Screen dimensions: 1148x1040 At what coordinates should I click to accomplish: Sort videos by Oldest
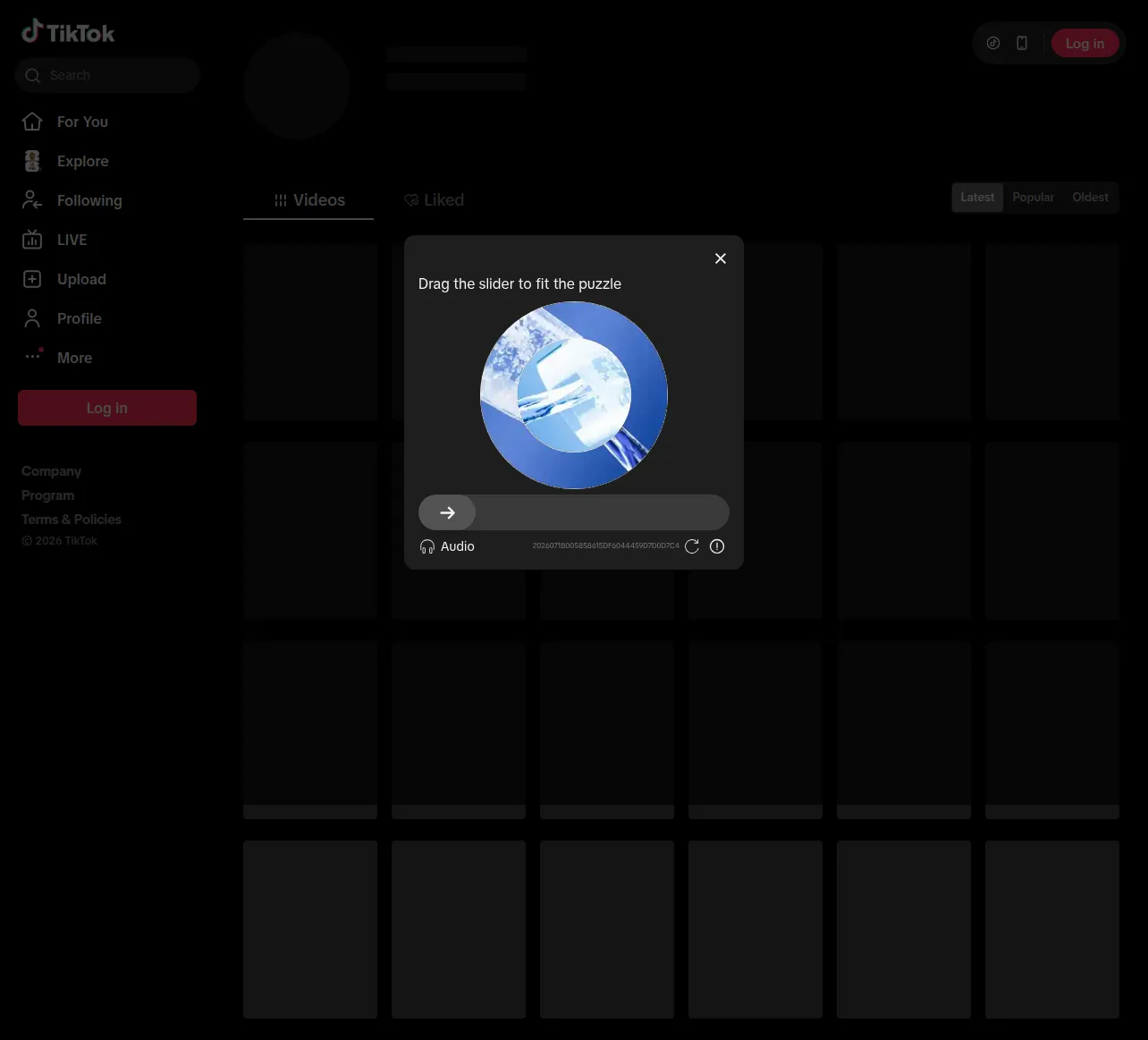coord(1090,197)
